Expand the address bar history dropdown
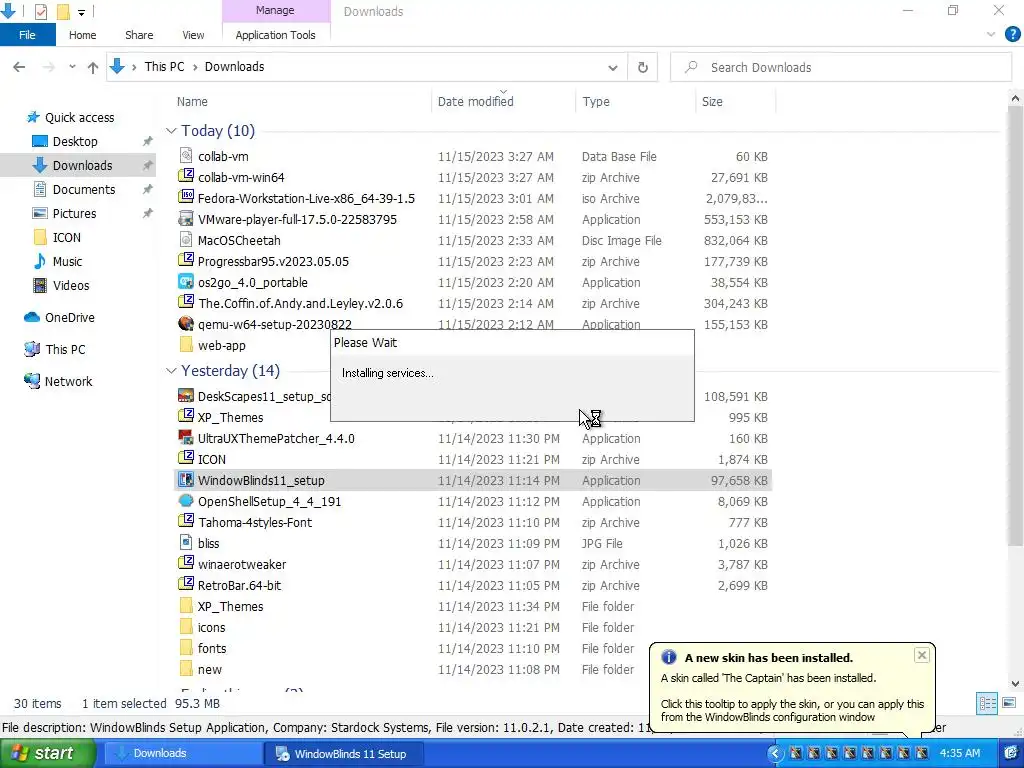 613,67
